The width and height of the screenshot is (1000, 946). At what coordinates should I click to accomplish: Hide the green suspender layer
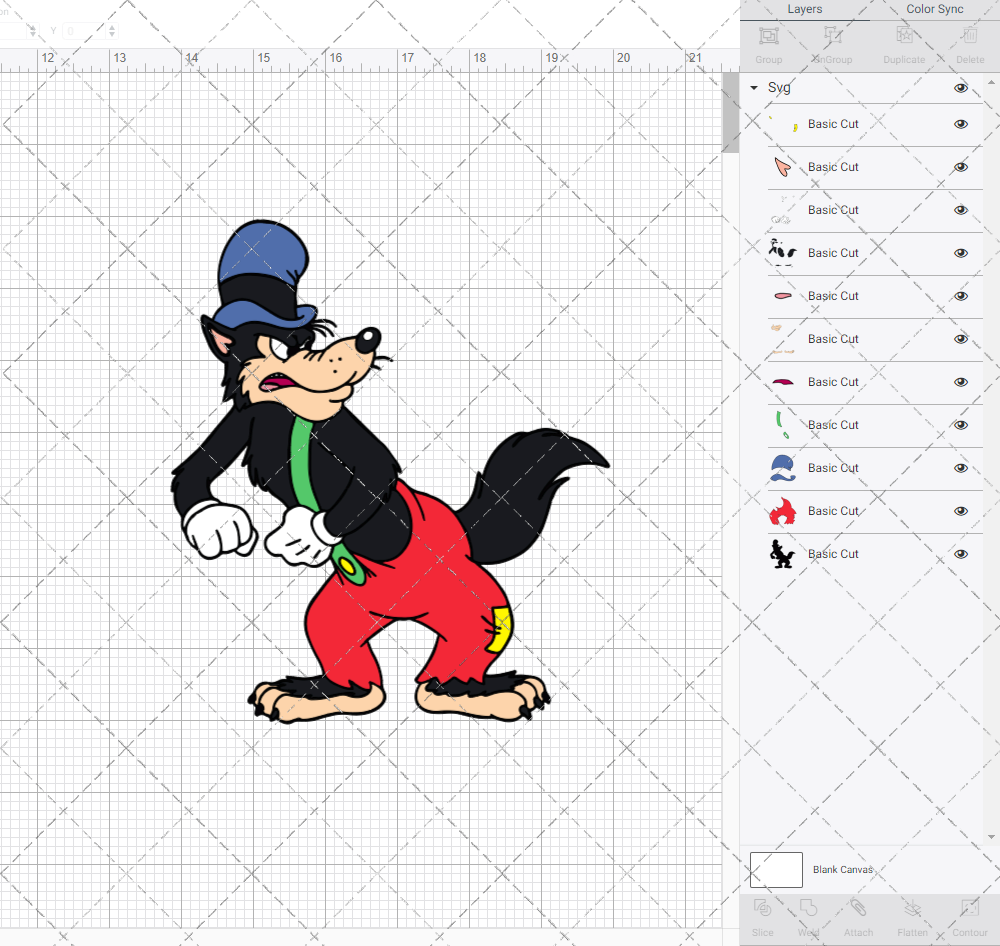click(x=960, y=425)
